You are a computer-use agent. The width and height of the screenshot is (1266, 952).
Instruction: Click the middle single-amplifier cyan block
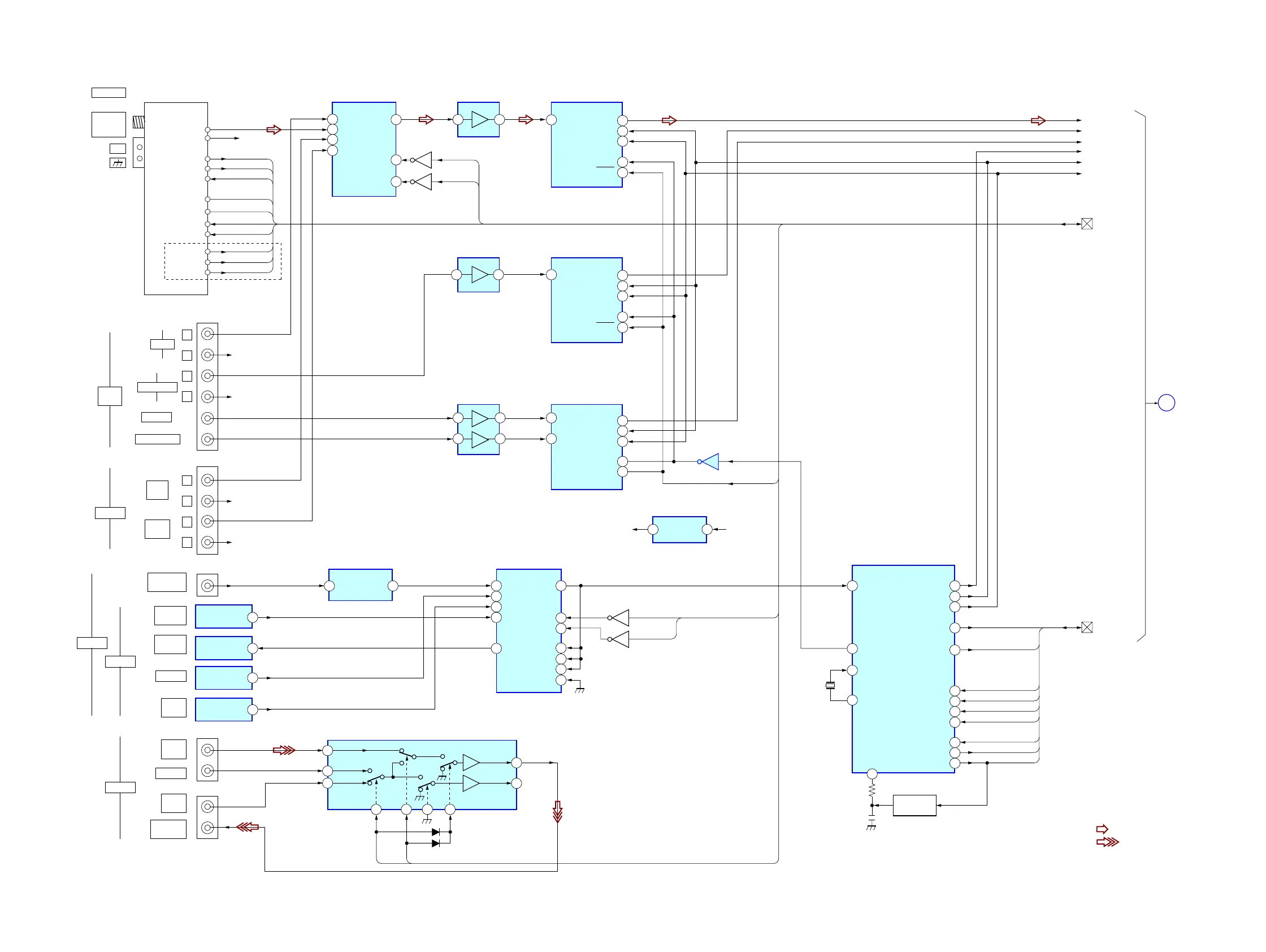479,275
